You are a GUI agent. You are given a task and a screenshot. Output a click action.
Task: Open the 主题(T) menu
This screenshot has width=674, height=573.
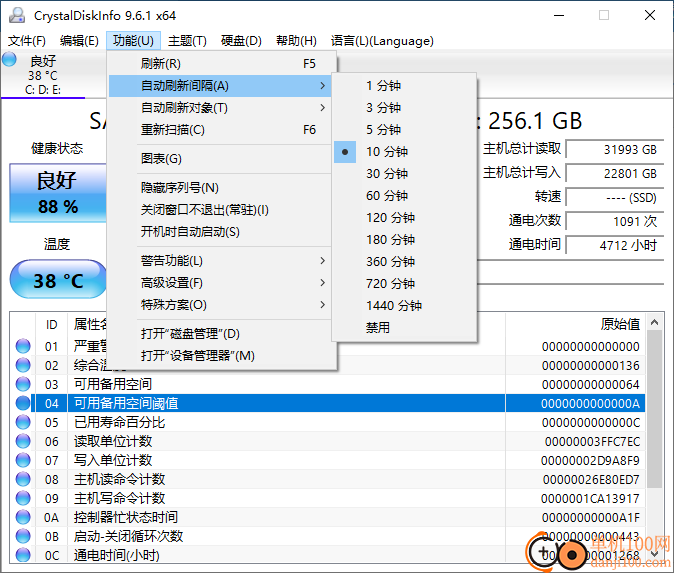(187, 41)
